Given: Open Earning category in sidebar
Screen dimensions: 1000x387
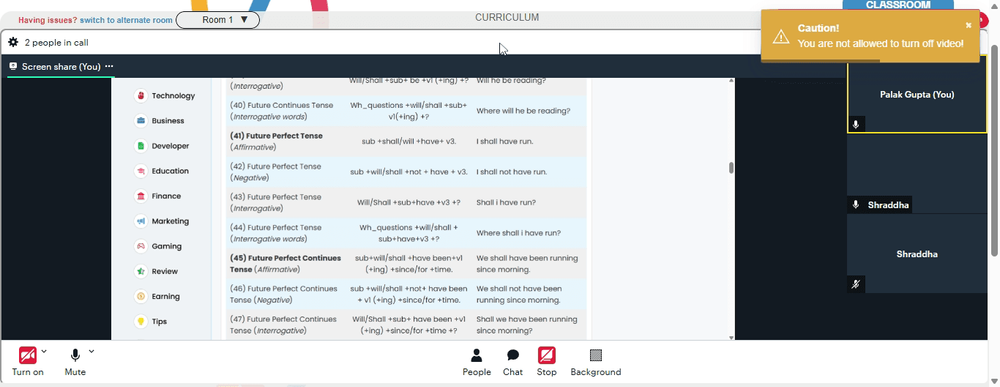Looking at the screenshot, I should click(x=158, y=296).
